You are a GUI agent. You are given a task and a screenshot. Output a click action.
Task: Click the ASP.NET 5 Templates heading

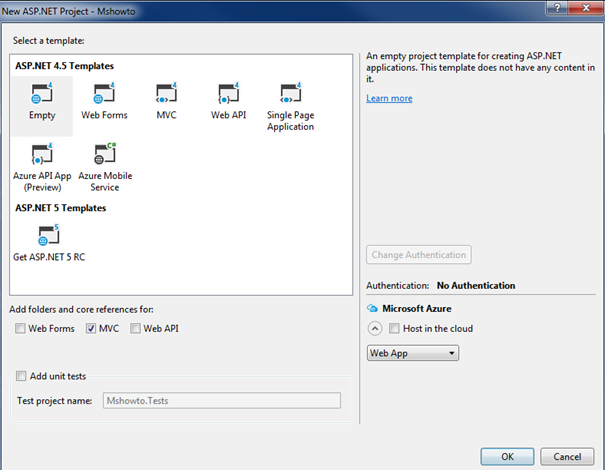coord(61,208)
